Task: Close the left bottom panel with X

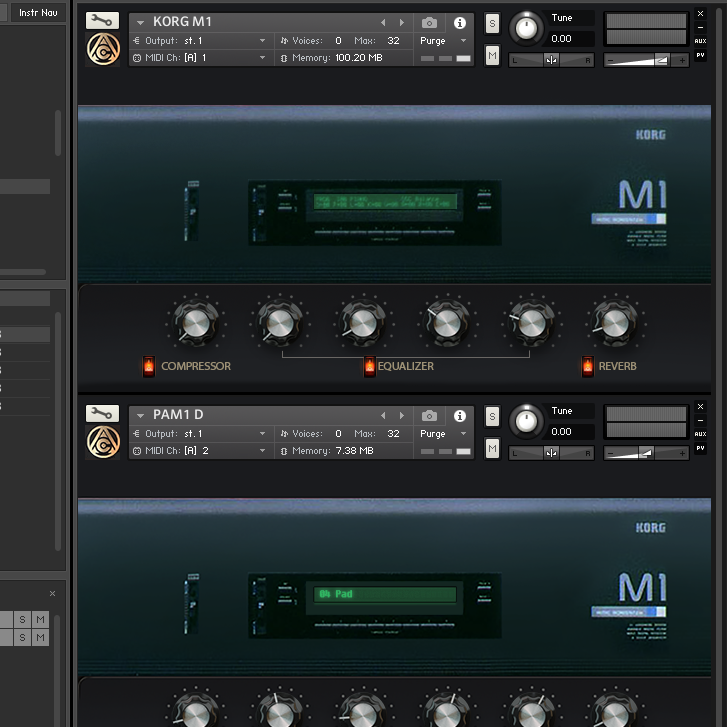Action: coord(52,593)
